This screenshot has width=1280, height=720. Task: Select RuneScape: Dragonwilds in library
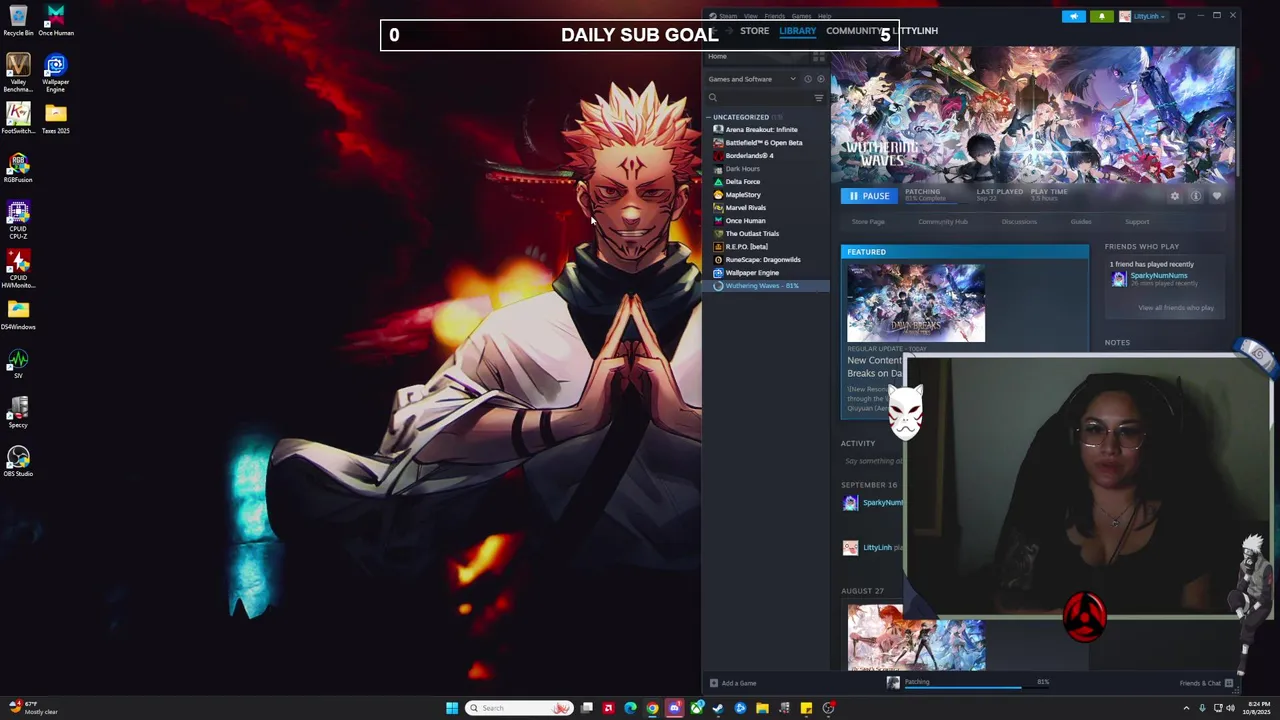pos(762,260)
